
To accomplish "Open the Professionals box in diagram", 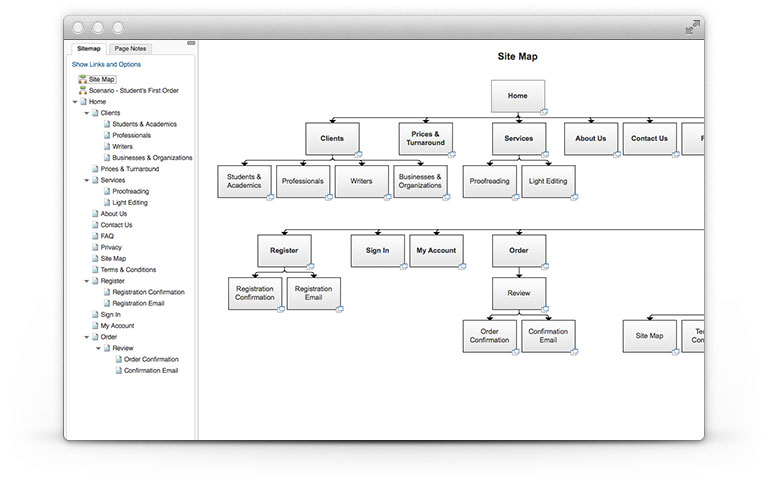I will pos(303,181).
